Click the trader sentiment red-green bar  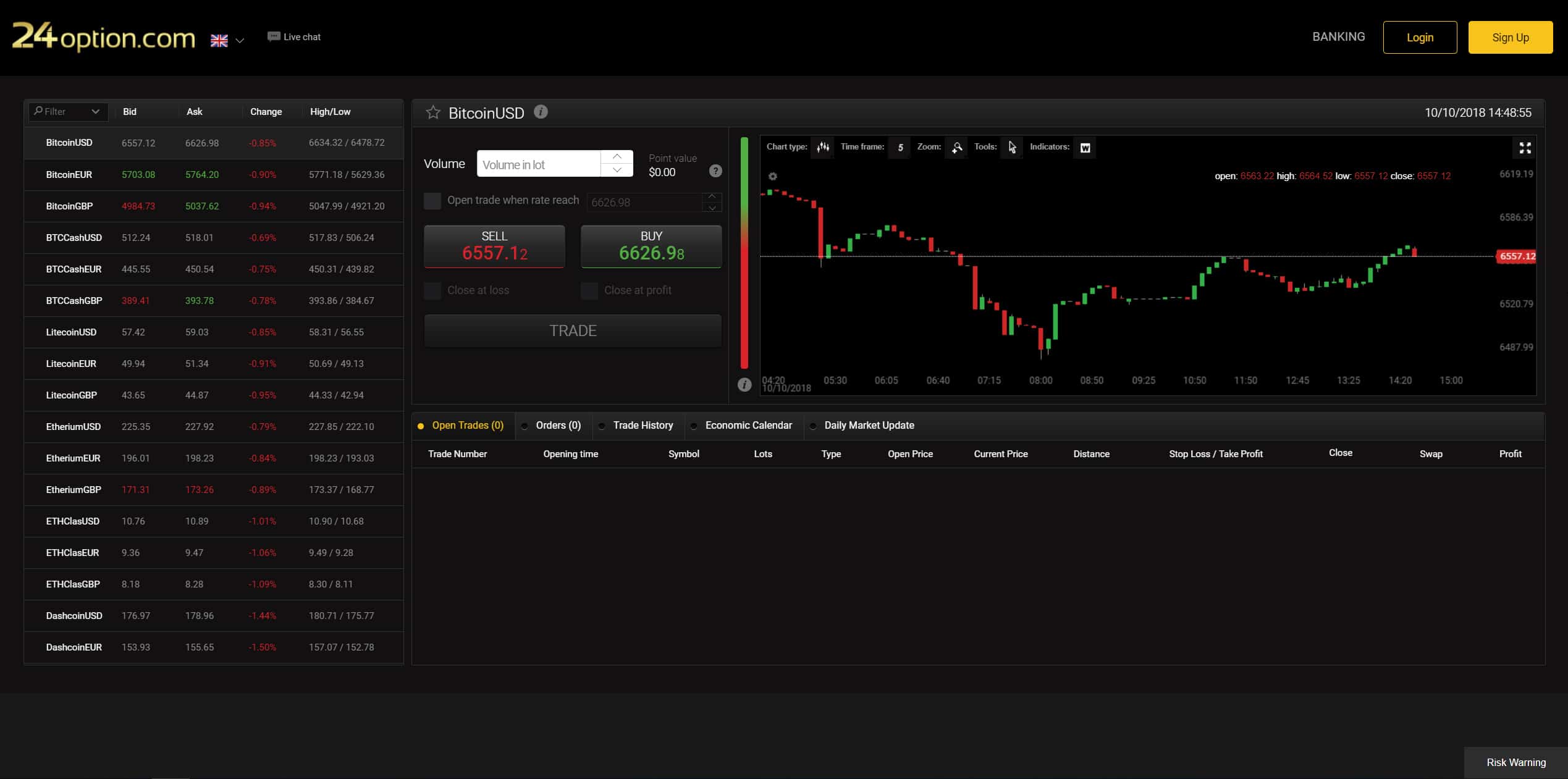[744, 253]
